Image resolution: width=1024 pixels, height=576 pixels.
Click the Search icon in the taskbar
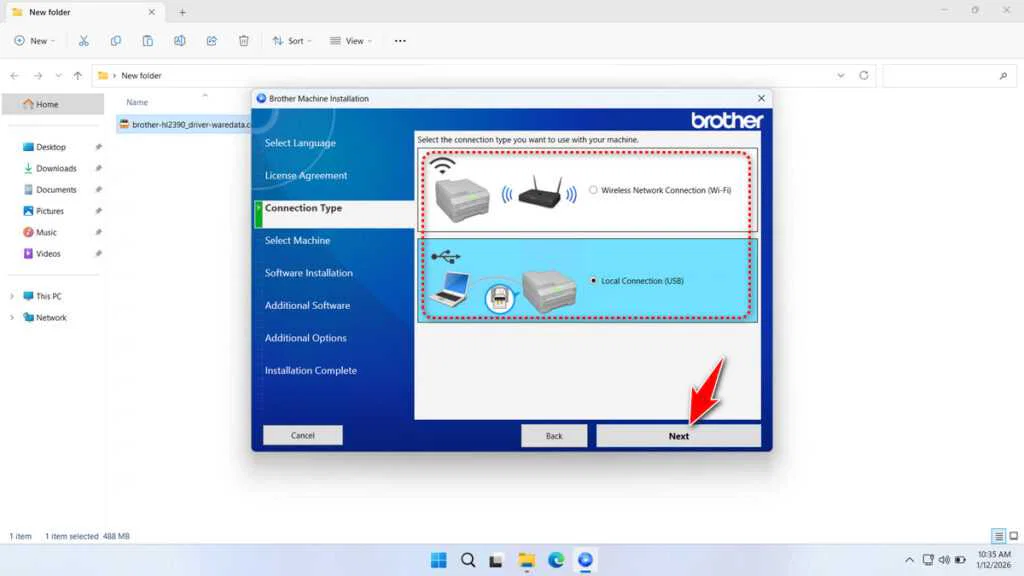coord(467,561)
